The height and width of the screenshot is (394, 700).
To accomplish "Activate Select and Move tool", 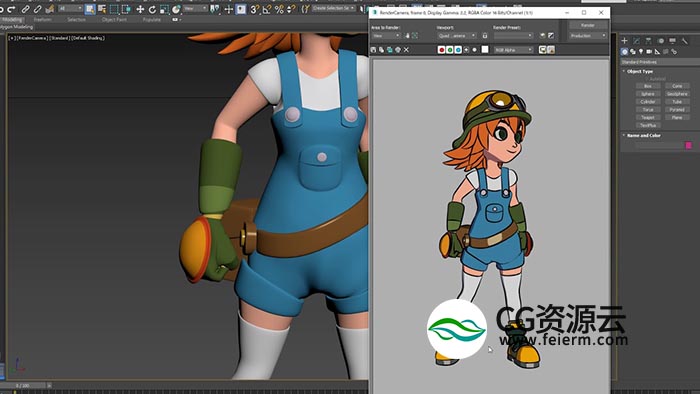I will pyautogui.click(x=140, y=9).
